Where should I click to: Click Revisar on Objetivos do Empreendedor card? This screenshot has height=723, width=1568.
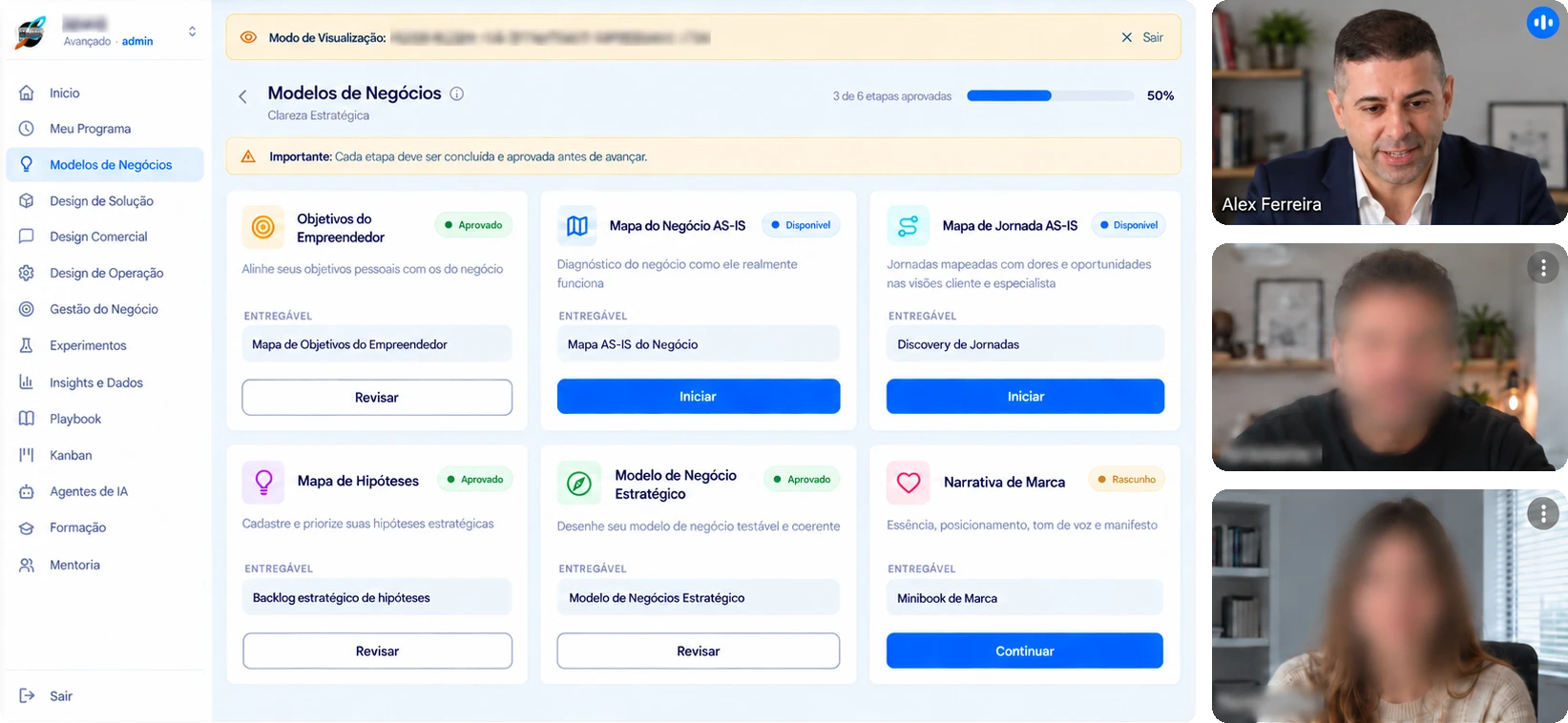pos(377,398)
